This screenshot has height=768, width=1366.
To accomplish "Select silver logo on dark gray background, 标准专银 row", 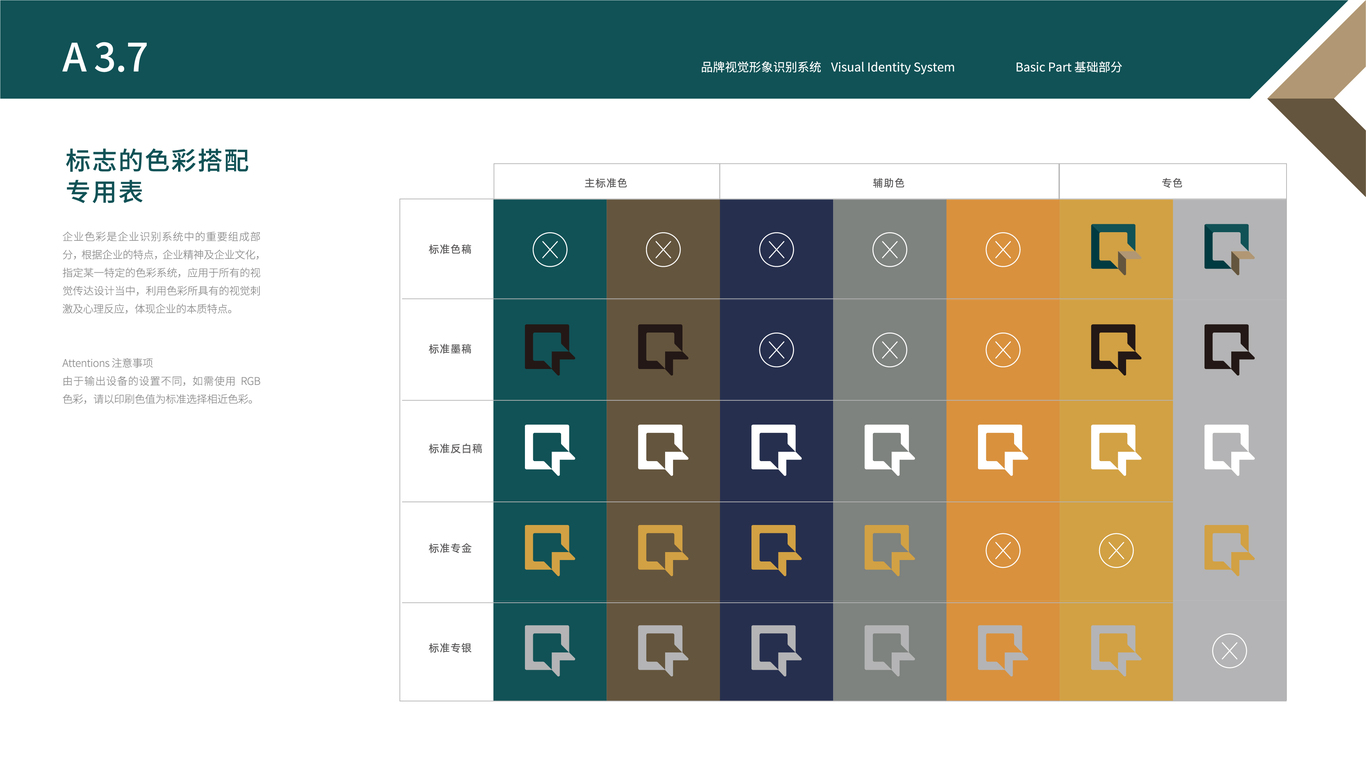I will pos(889,649).
